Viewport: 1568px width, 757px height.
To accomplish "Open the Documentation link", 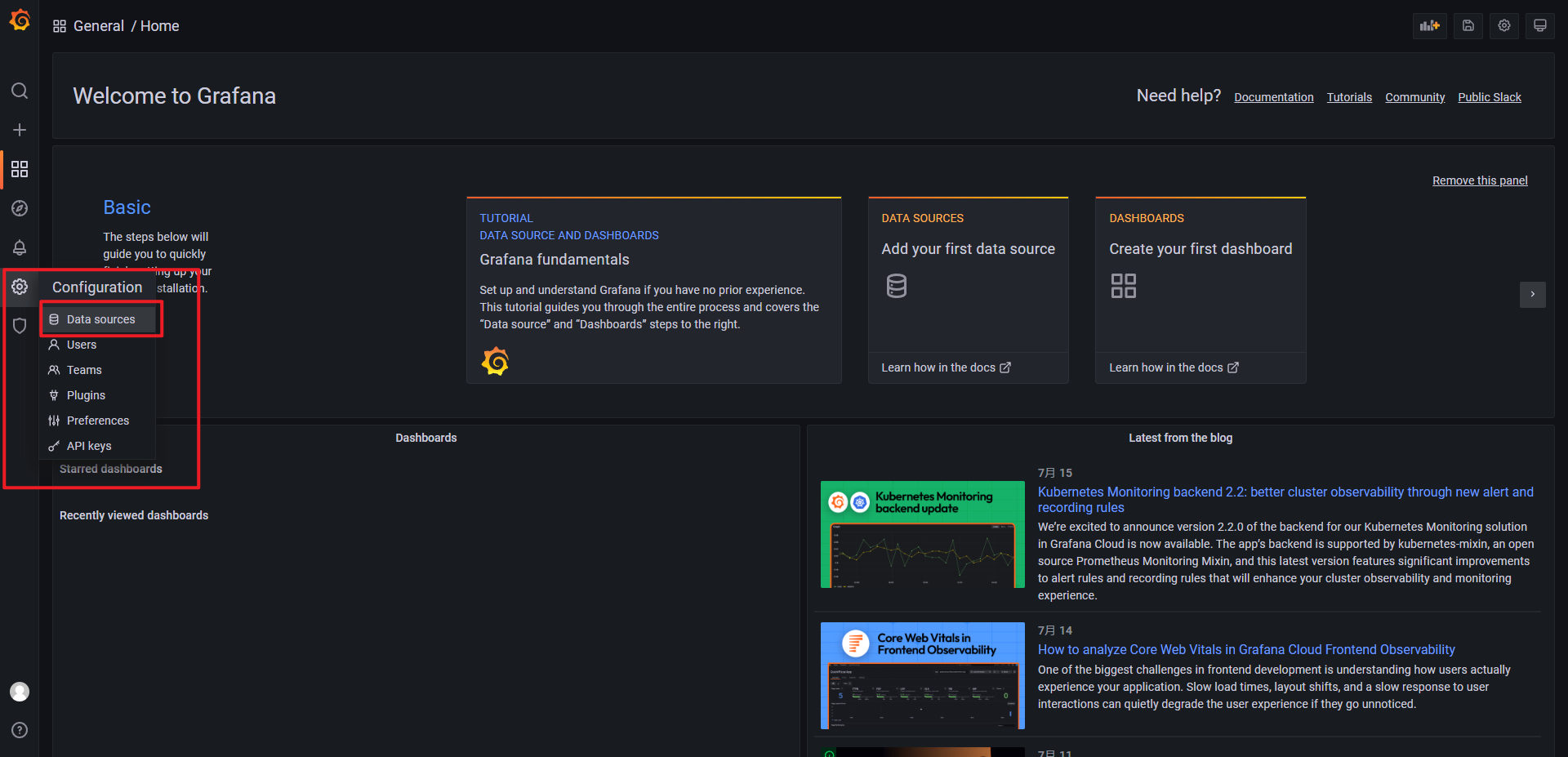I will (1274, 97).
